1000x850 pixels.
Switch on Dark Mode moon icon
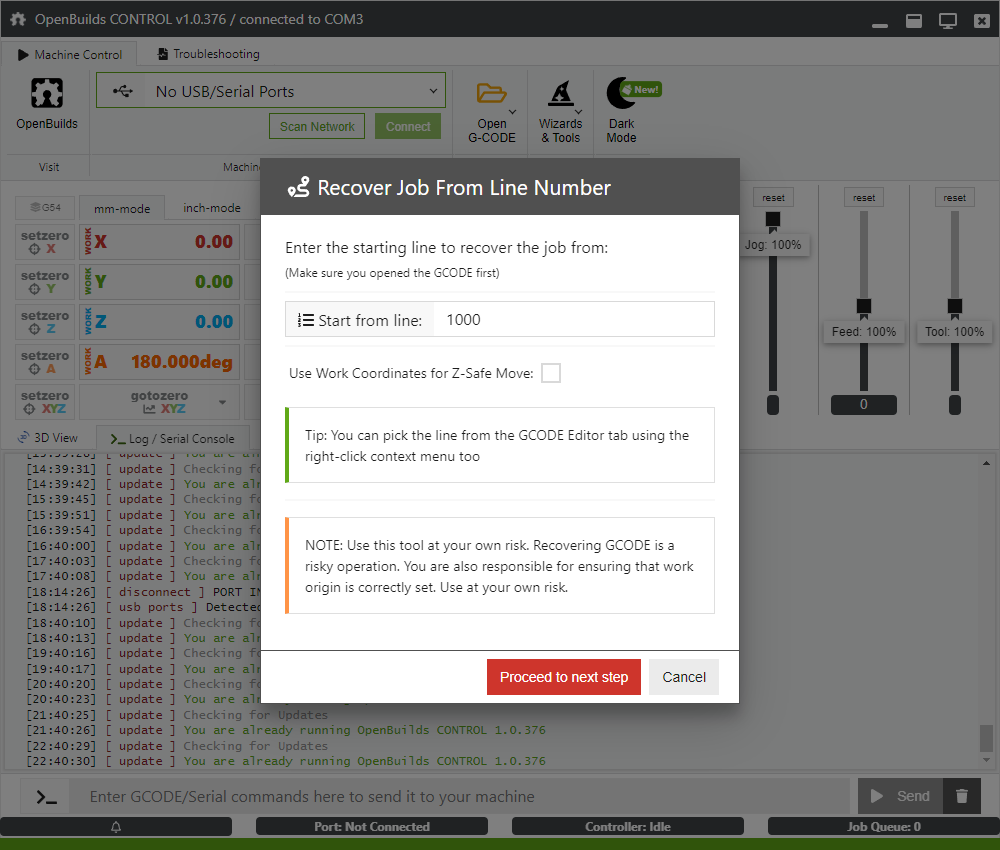tap(621, 93)
